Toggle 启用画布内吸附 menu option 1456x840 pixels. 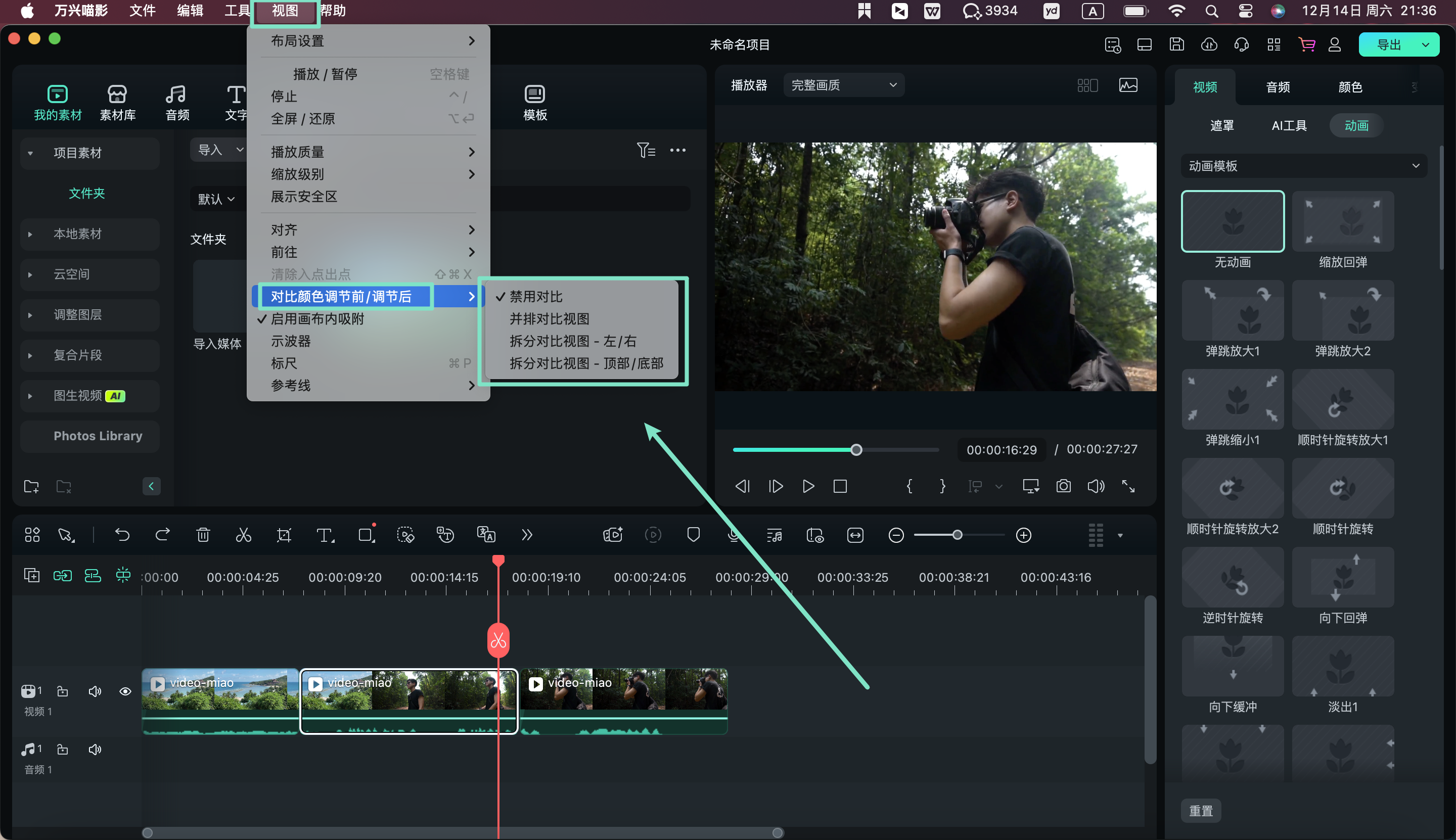(317, 319)
